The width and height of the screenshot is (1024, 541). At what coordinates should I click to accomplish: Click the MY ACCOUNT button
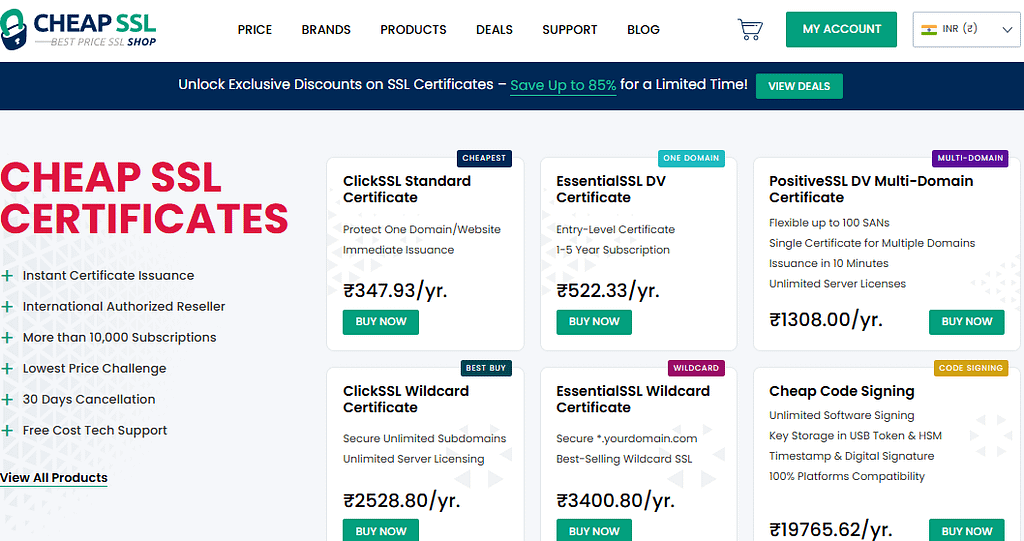pos(841,29)
